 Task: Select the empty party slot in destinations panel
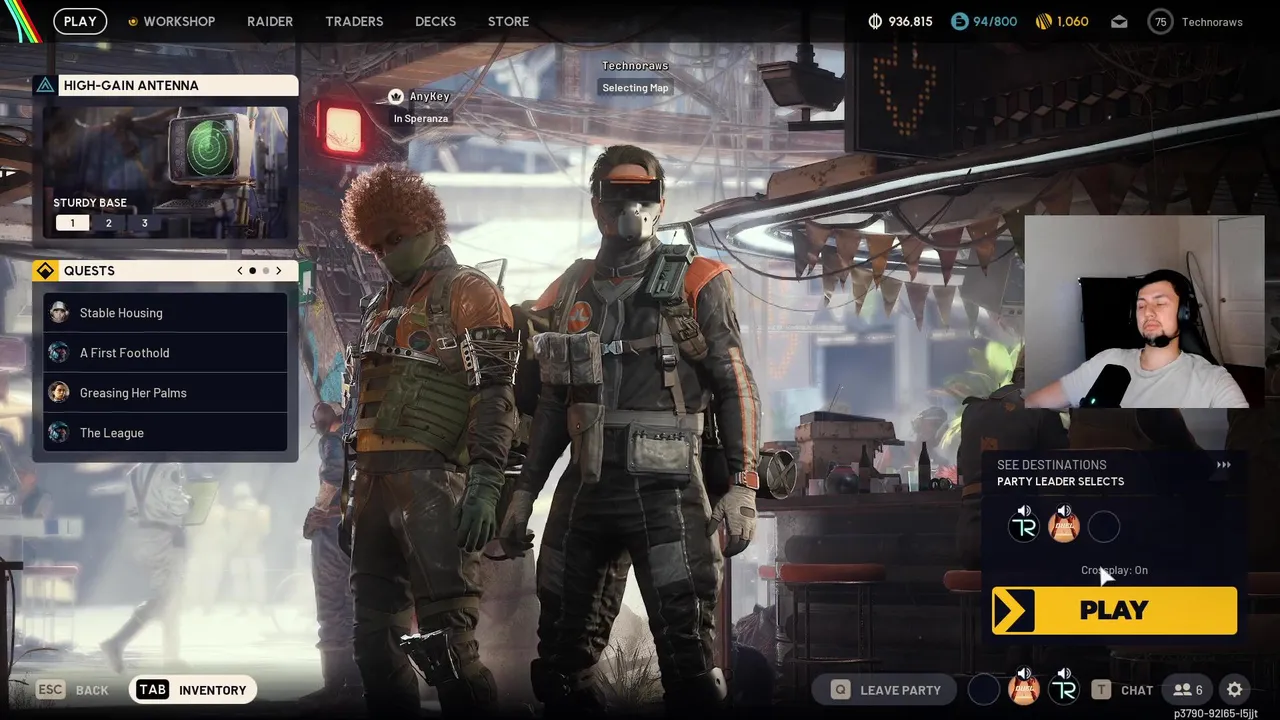click(x=1103, y=527)
